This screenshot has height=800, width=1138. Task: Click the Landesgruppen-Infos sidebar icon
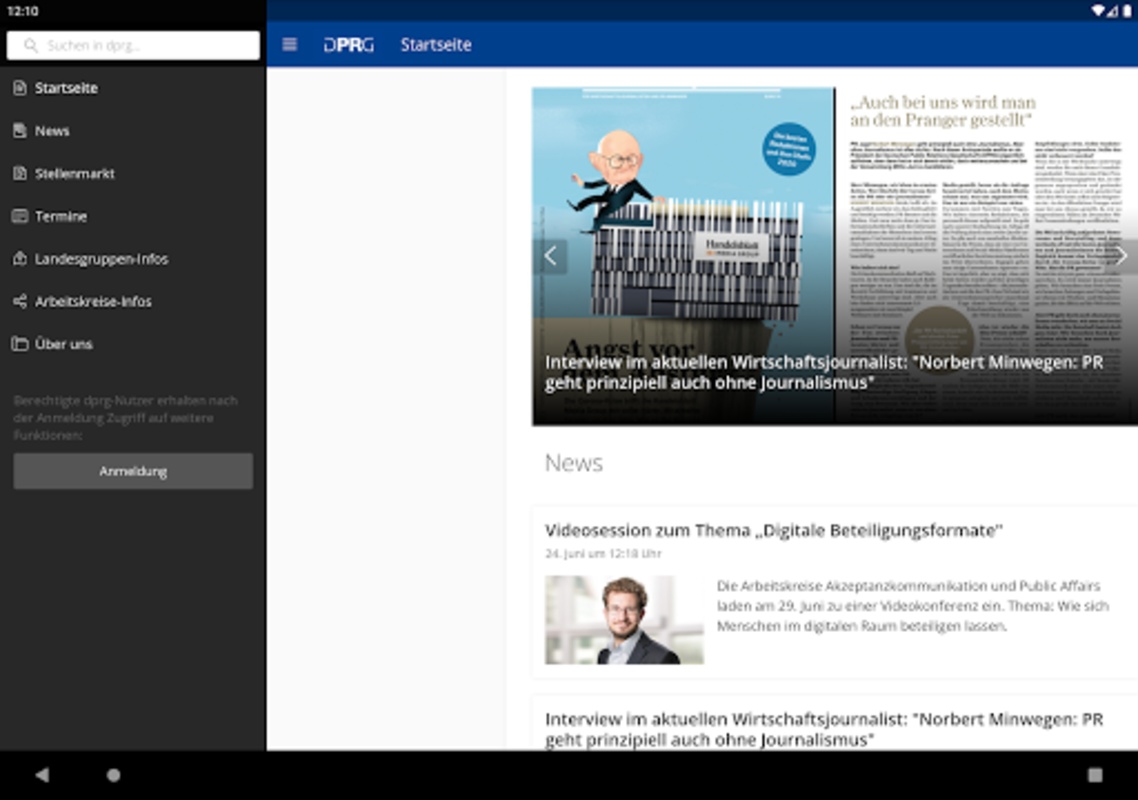pyautogui.click(x=20, y=258)
